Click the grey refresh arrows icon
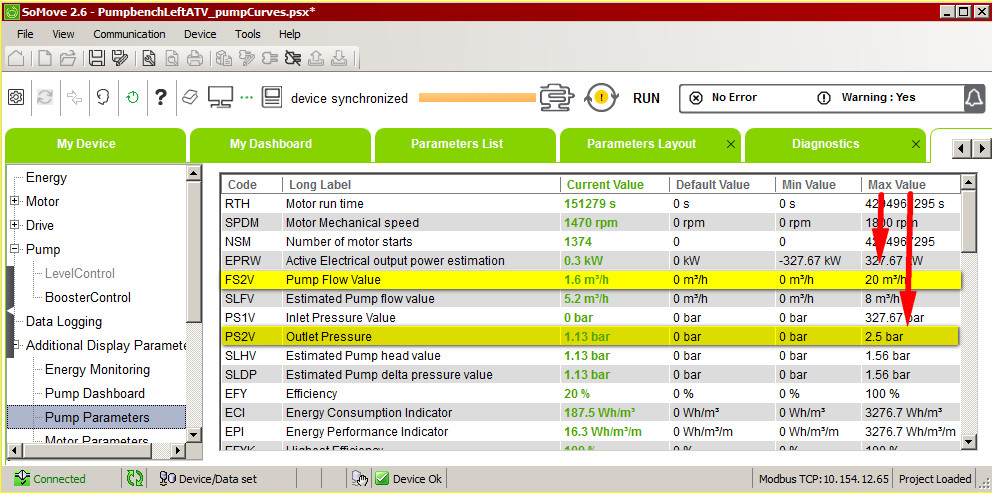 click(x=45, y=97)
